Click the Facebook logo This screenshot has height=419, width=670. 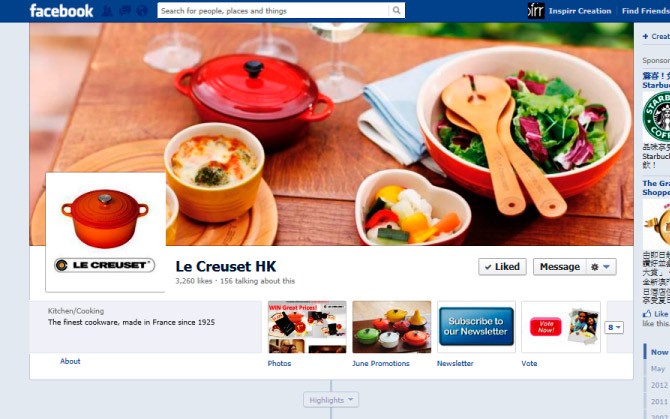click(x=61, y=11)
